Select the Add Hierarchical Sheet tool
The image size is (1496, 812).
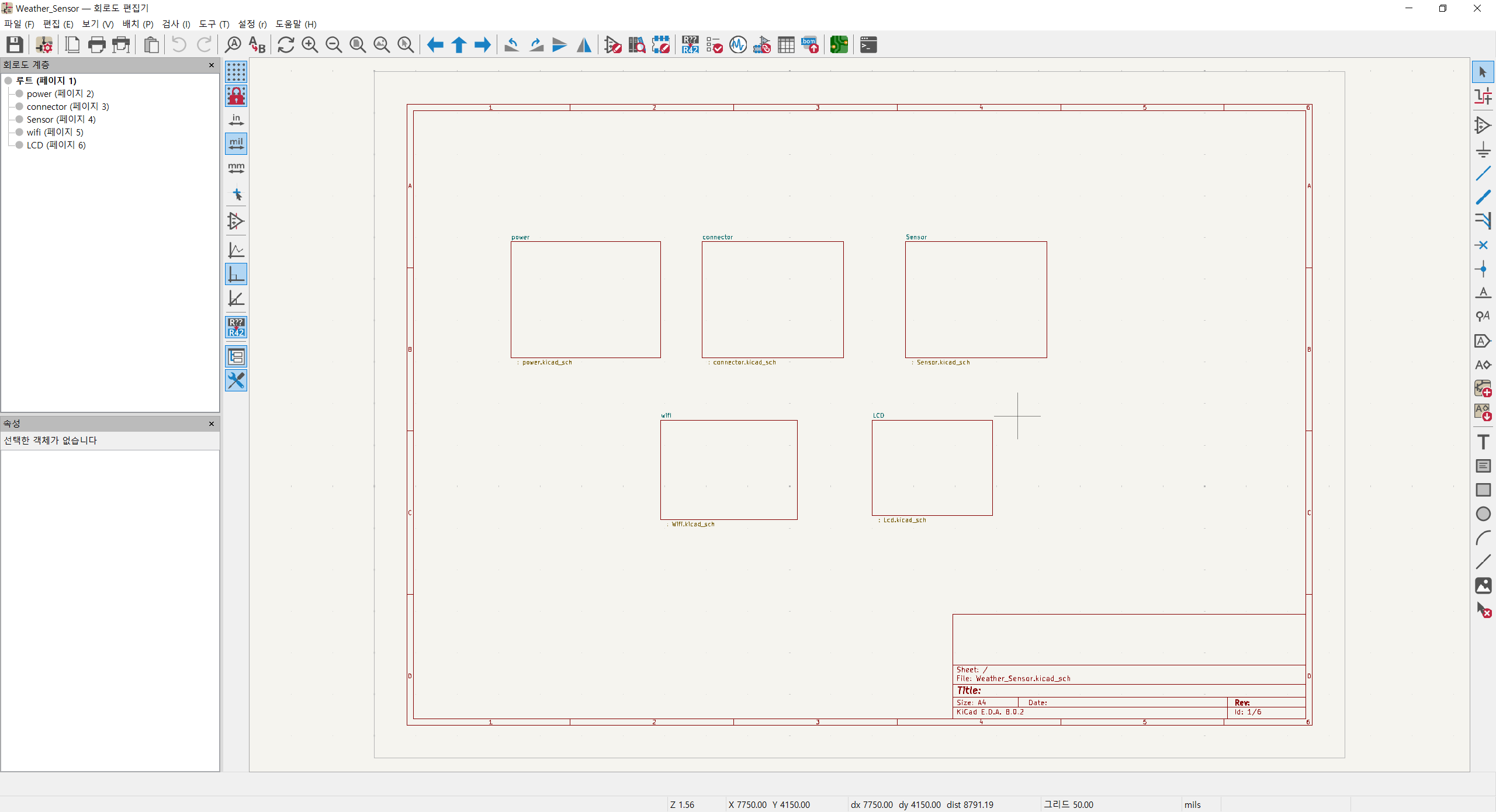[1483, 388]
